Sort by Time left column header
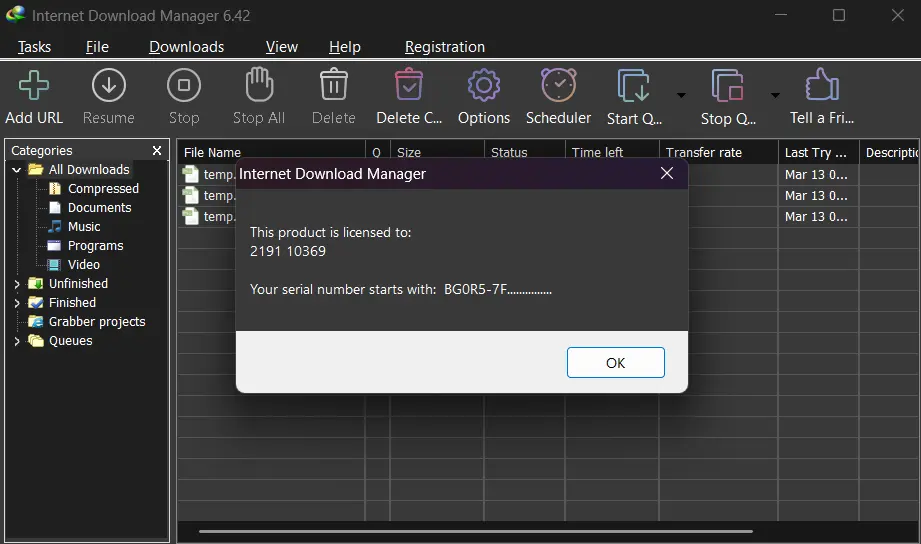 point(612,152)
